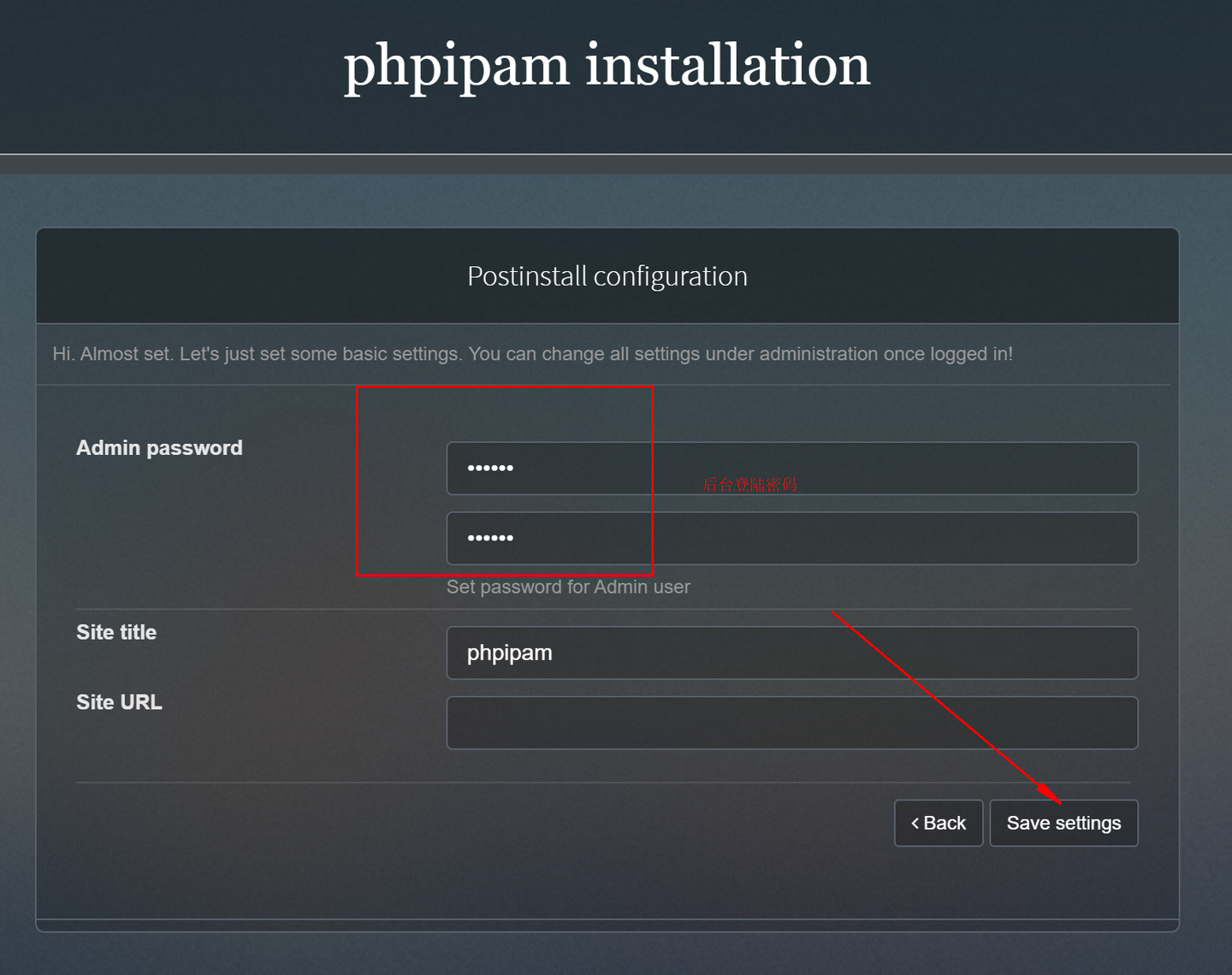This screenshot has width=1232, height=975.
Task: Click the red Chinese annotation text
Action: coord(749,485)
